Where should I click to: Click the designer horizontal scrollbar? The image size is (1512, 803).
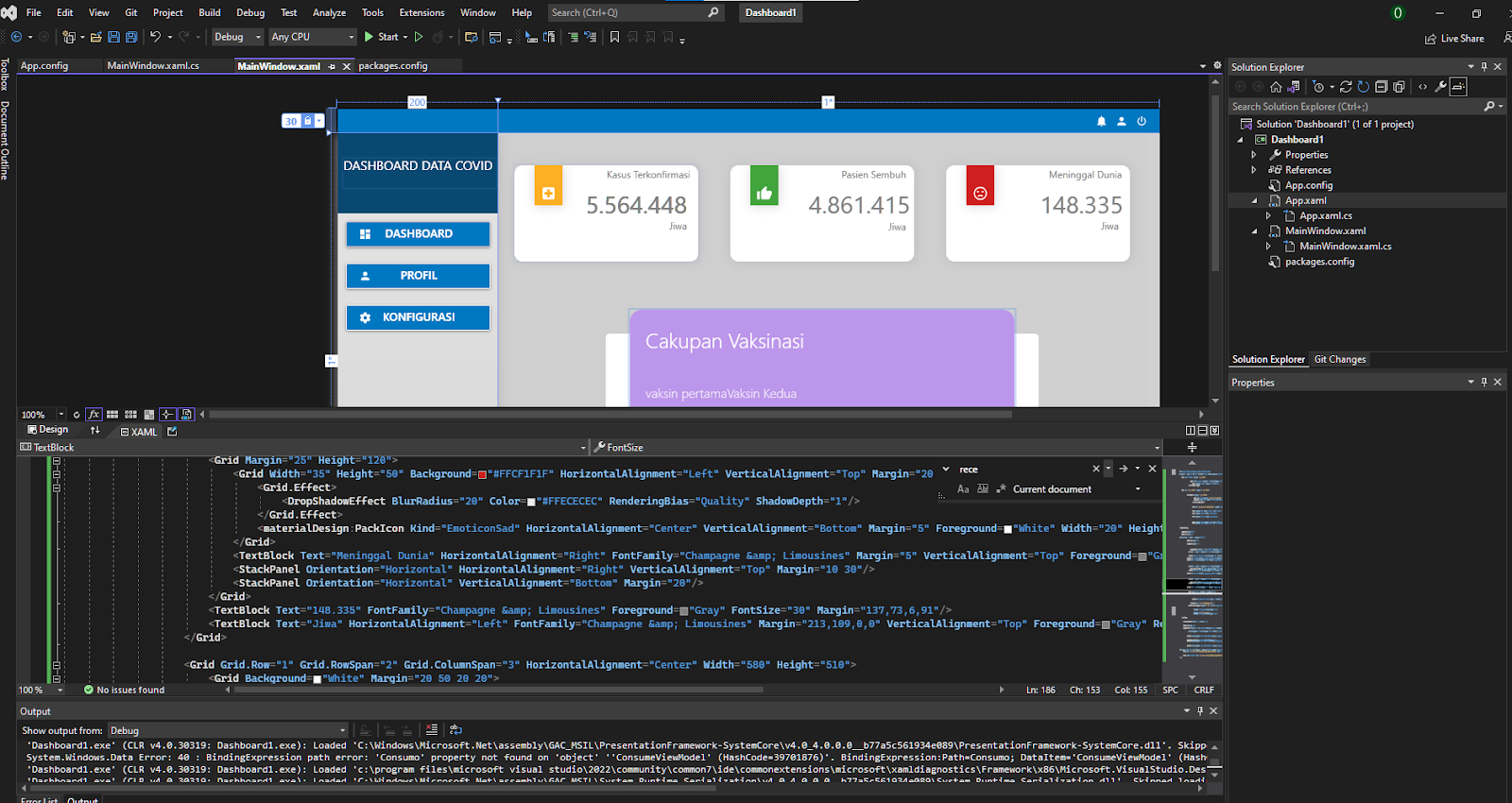pos(610,414)
